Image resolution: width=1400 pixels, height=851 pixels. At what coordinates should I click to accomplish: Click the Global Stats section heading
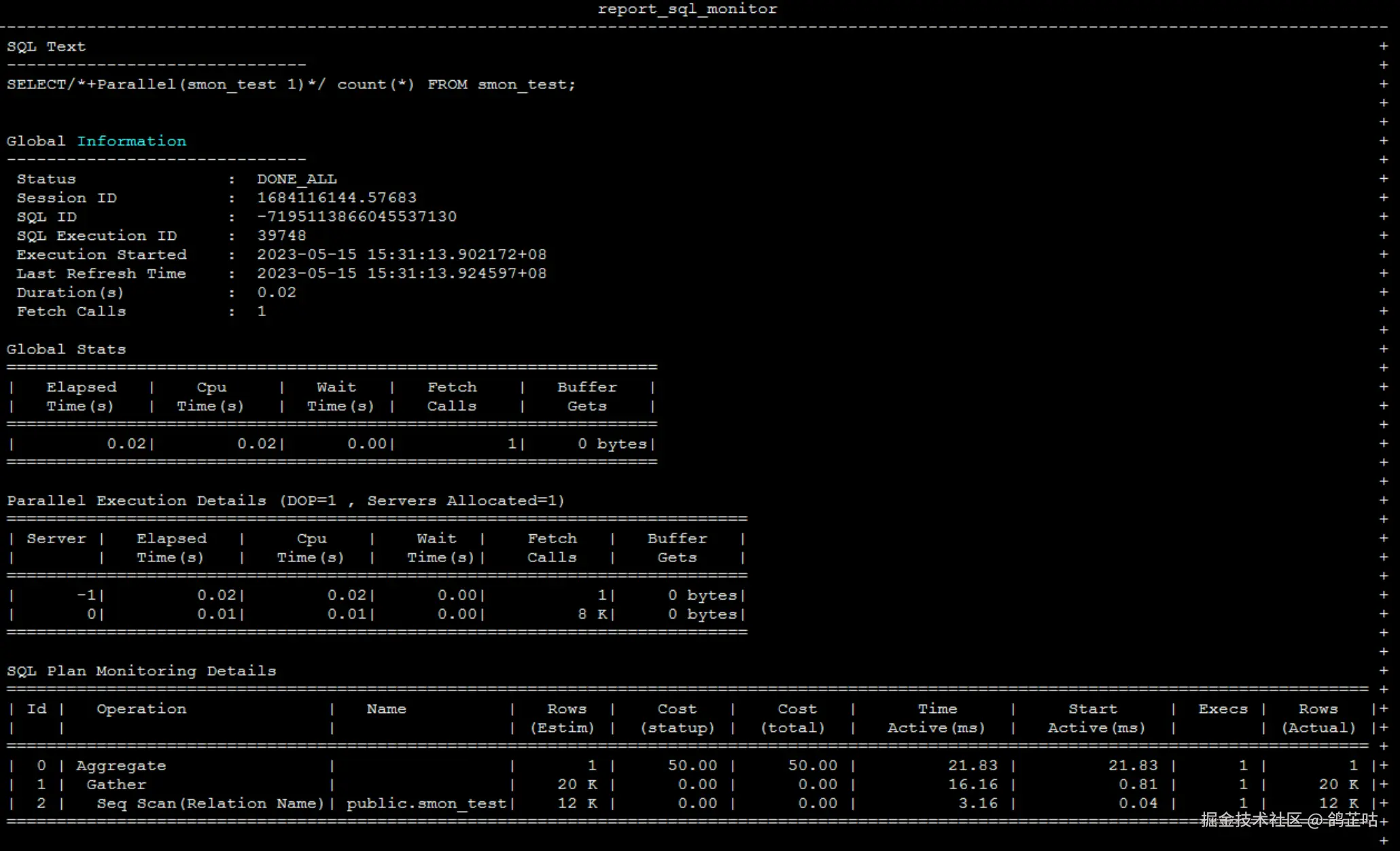(66, 349)
